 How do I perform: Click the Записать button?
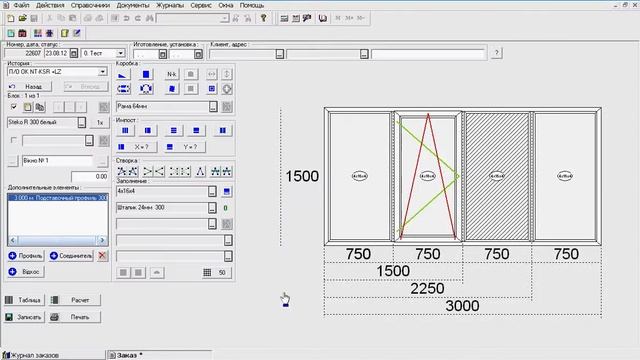24,317
